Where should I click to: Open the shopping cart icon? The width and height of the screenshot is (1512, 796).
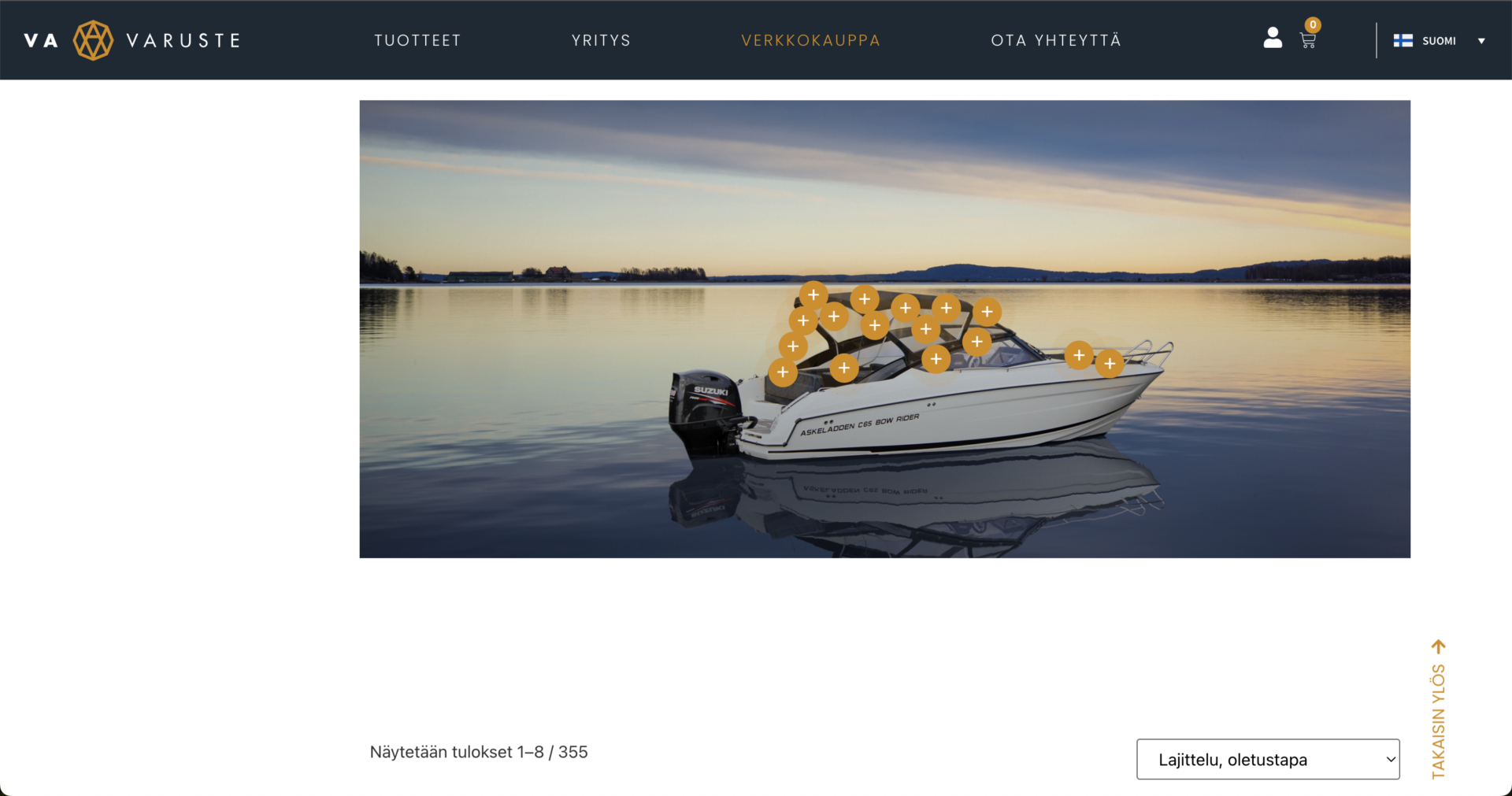pos(1308,41)
